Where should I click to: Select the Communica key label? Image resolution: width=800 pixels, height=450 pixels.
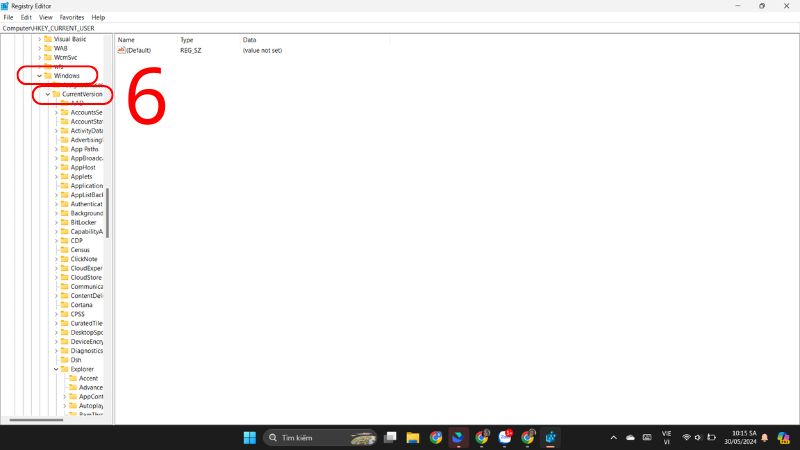(x=87, y=287)
